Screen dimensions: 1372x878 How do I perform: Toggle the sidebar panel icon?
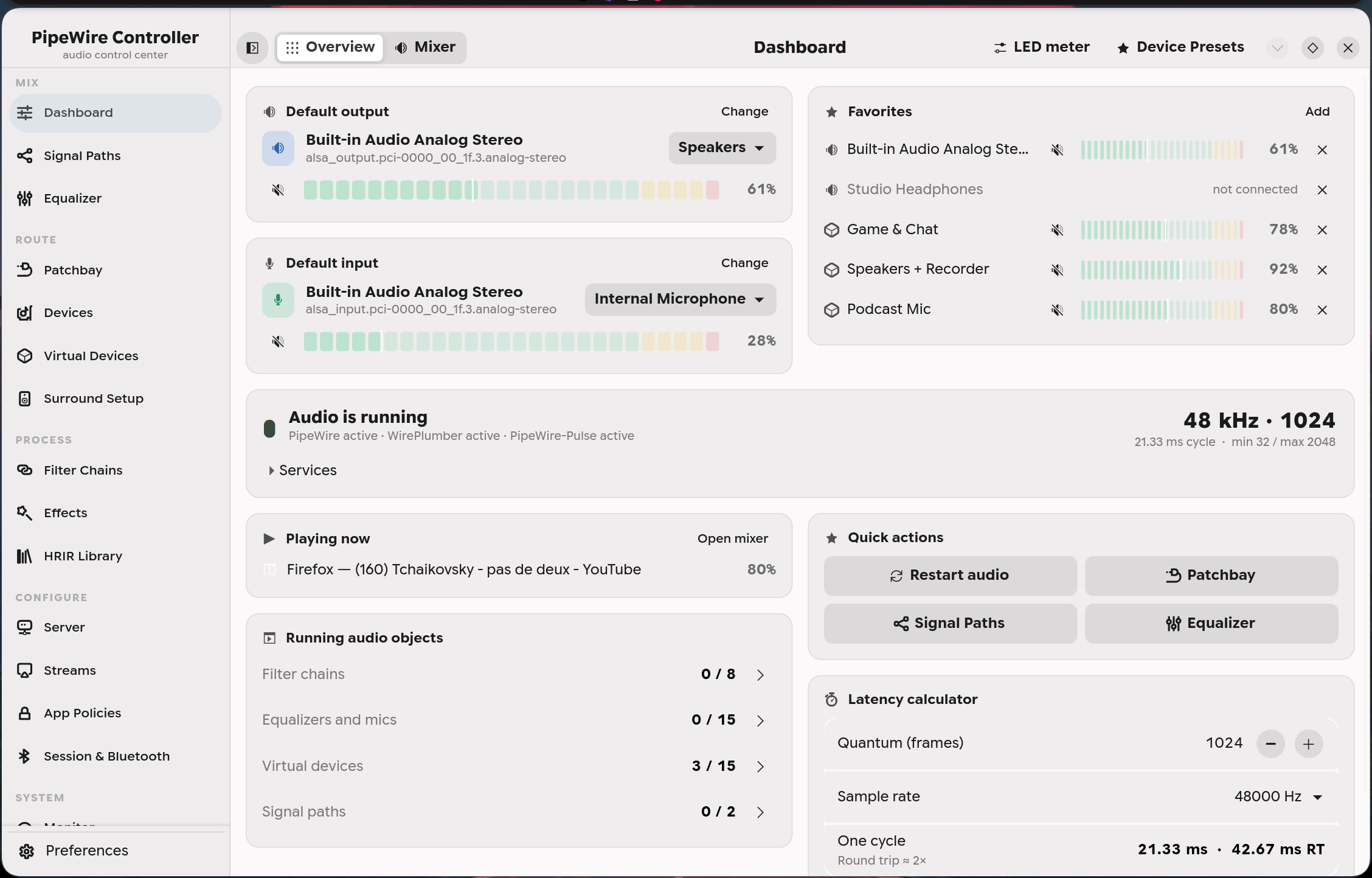click(x=252, y=47)
